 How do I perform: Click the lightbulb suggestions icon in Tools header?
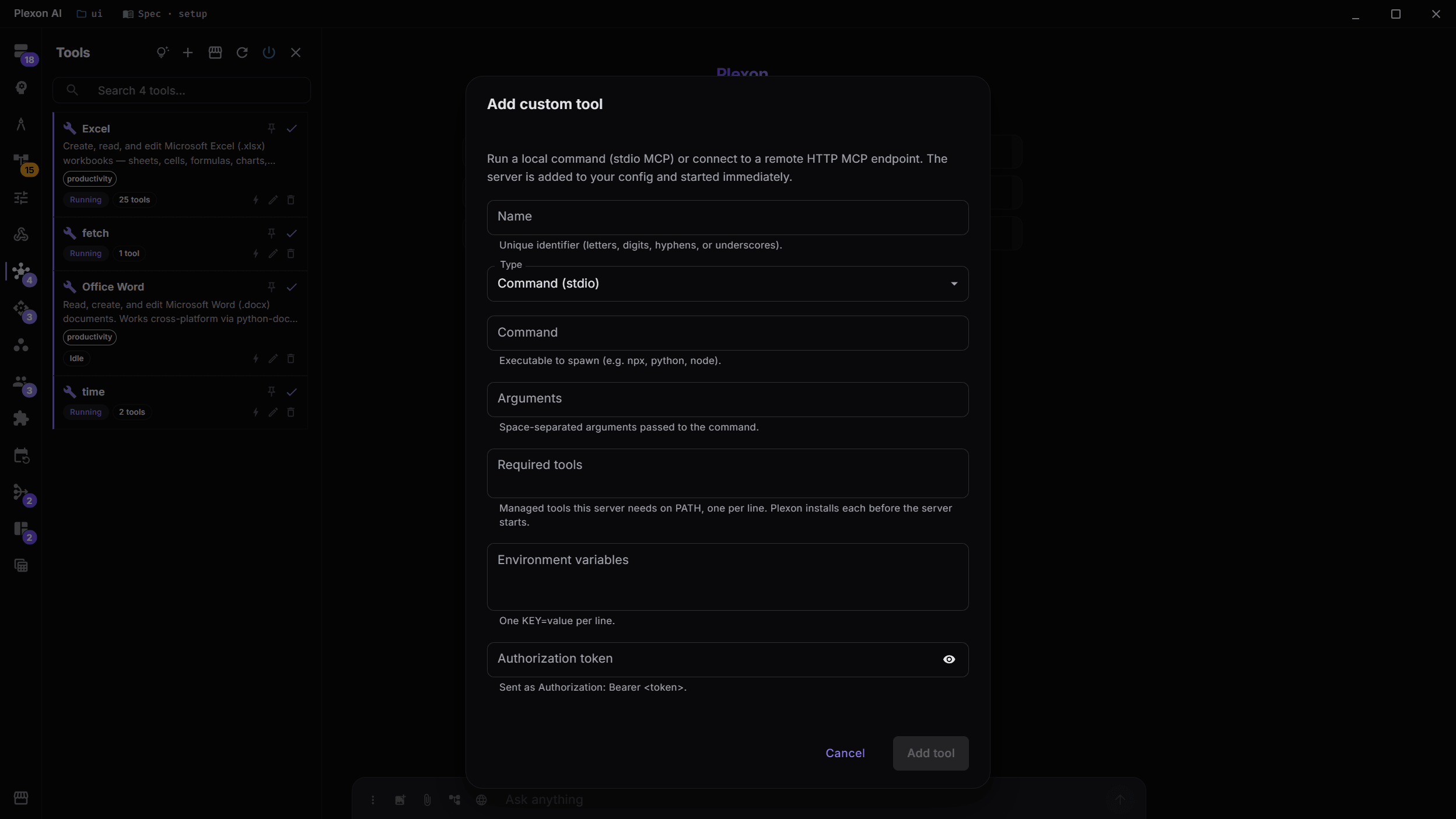(162, 52)
